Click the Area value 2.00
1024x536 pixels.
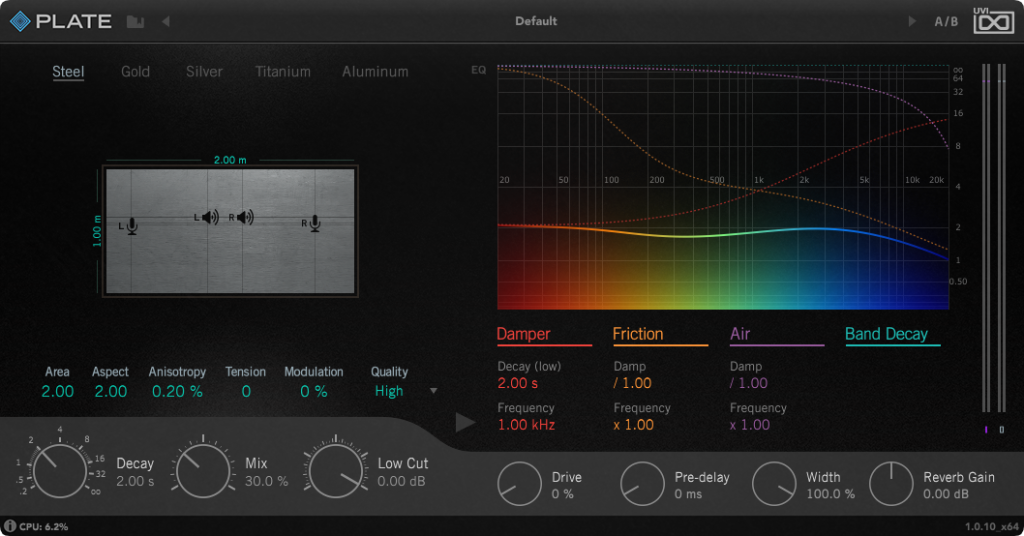[x=57, y=392]
